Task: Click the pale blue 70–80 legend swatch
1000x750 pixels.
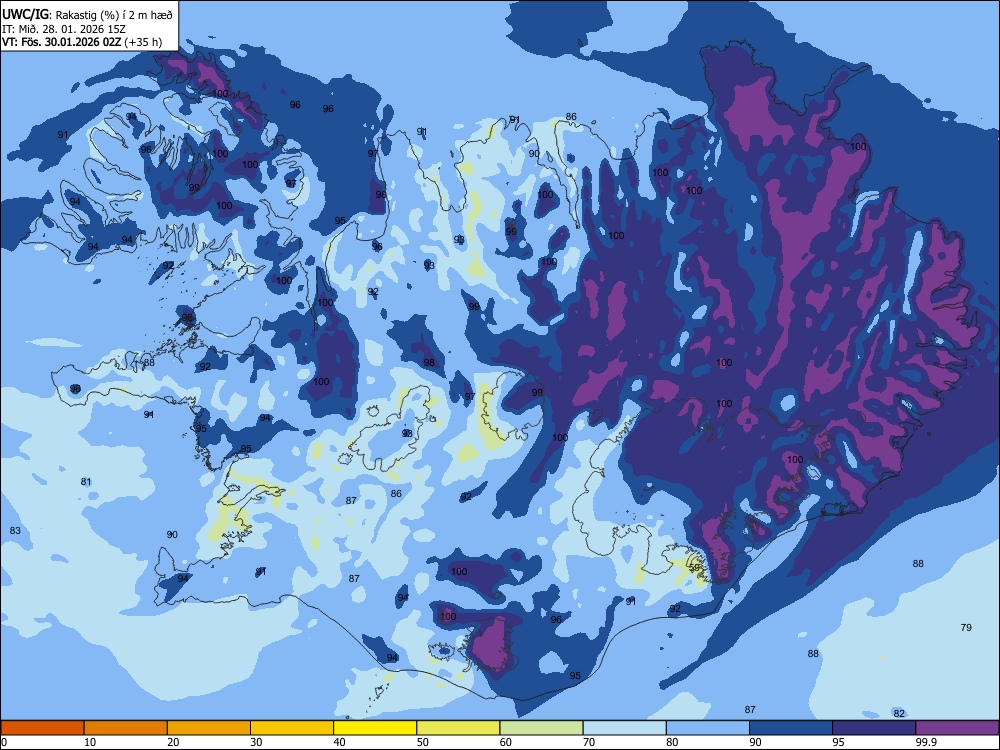Action: [x=625, y=728]
